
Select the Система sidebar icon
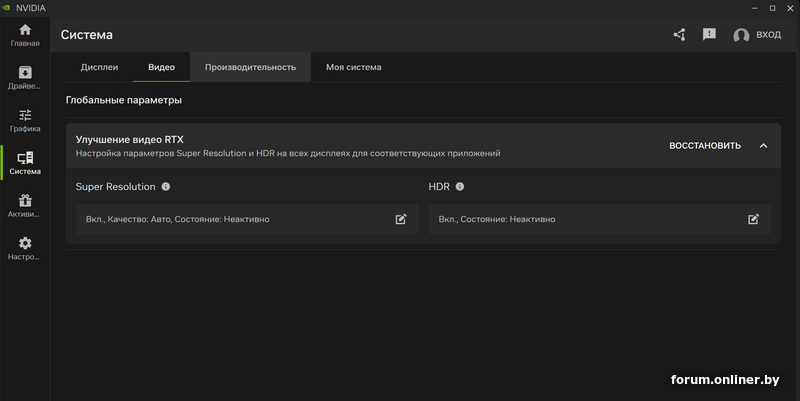tap(25, 163)
